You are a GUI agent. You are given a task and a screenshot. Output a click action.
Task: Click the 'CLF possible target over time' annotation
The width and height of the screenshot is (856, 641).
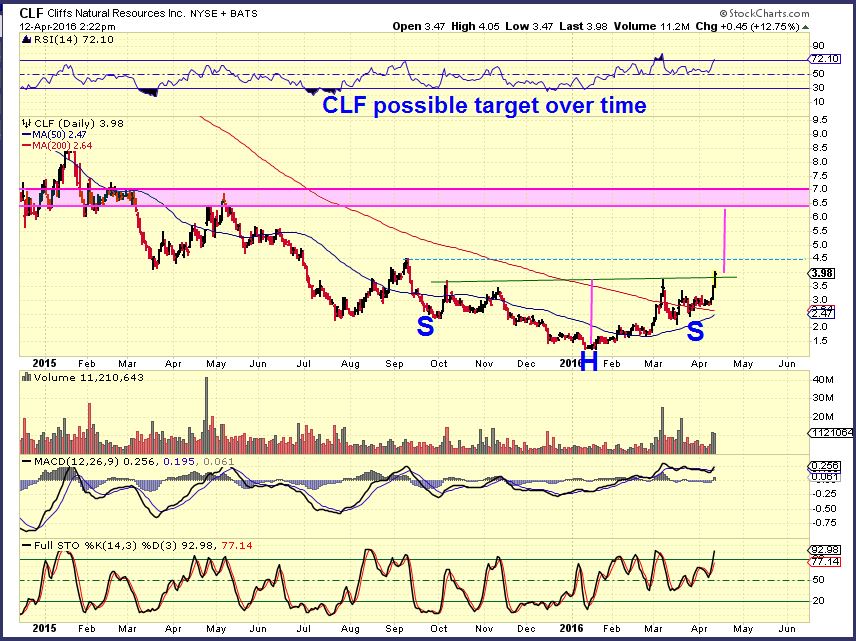pyautogui.click(x=484, y=105)
